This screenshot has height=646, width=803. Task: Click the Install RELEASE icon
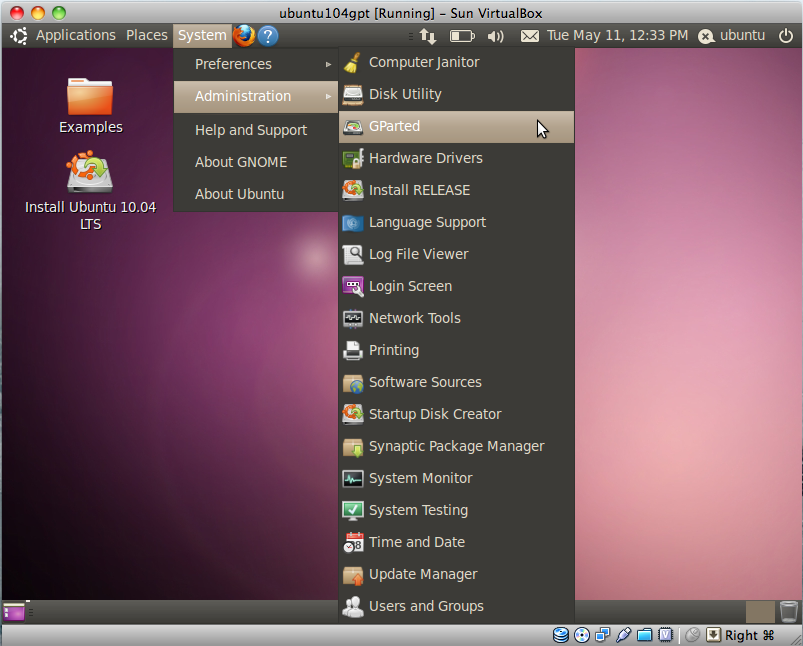pyautogui.click(x=353, y=190)
